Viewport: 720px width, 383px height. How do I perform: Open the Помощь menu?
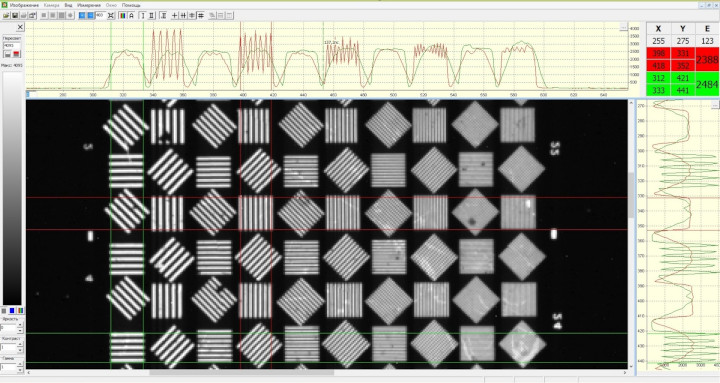[131, 5]
